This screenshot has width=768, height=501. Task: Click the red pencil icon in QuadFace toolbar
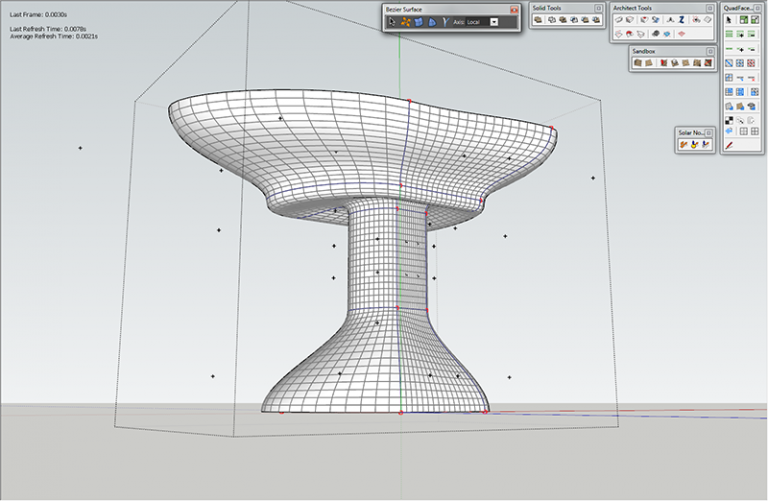pyautogui.click(x=730, y=145)
